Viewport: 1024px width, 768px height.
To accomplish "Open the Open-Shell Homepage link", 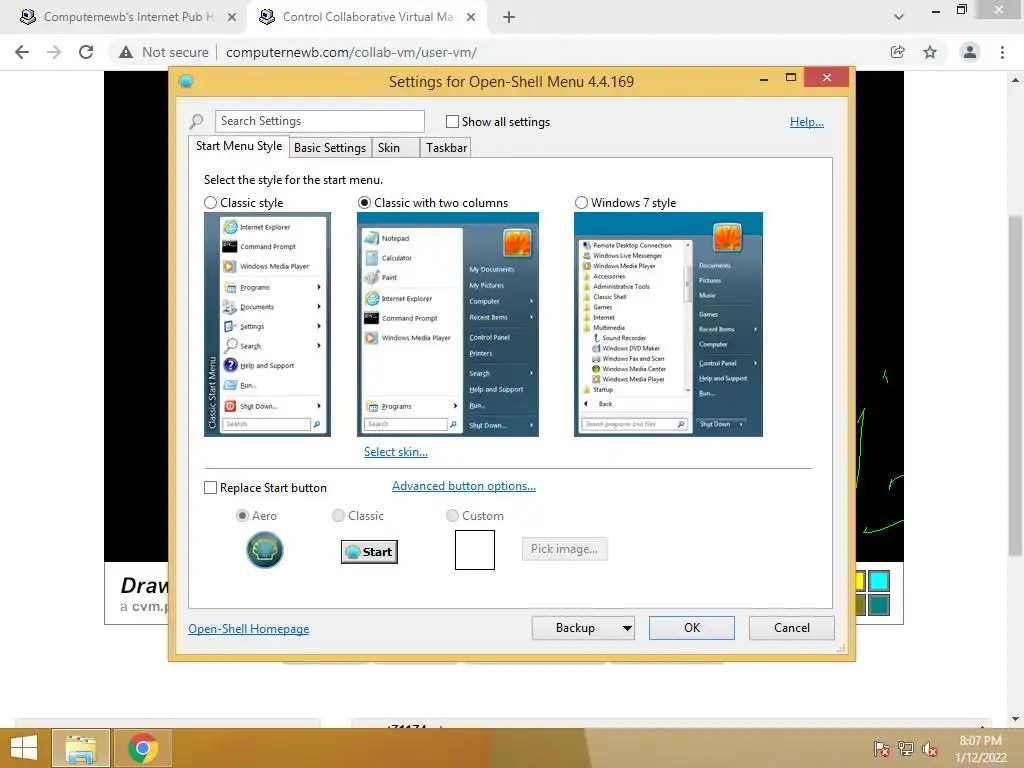I will (249, 629).
